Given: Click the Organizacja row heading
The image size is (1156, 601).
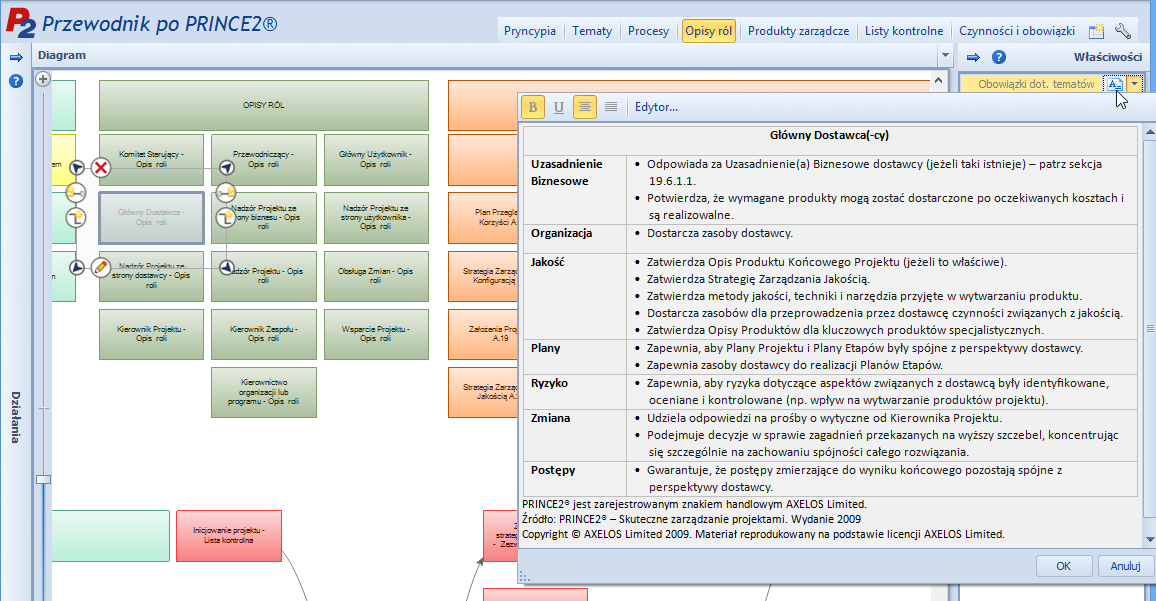Looking at the screenshot, I should (x=561, y=233).
